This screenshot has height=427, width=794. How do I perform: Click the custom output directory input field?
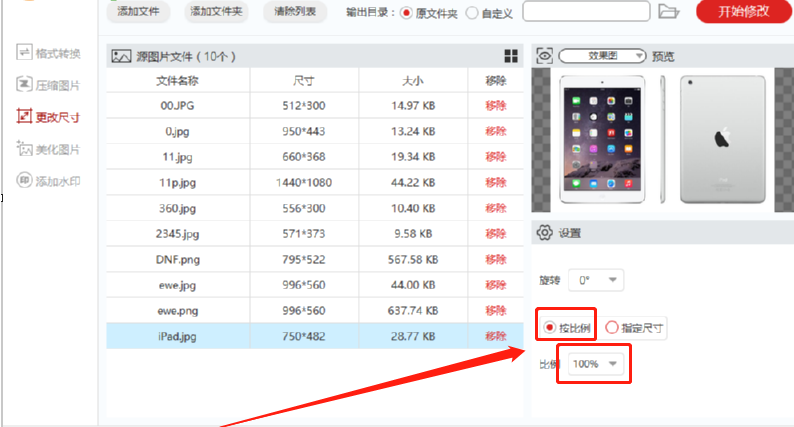tap(586, 11)
